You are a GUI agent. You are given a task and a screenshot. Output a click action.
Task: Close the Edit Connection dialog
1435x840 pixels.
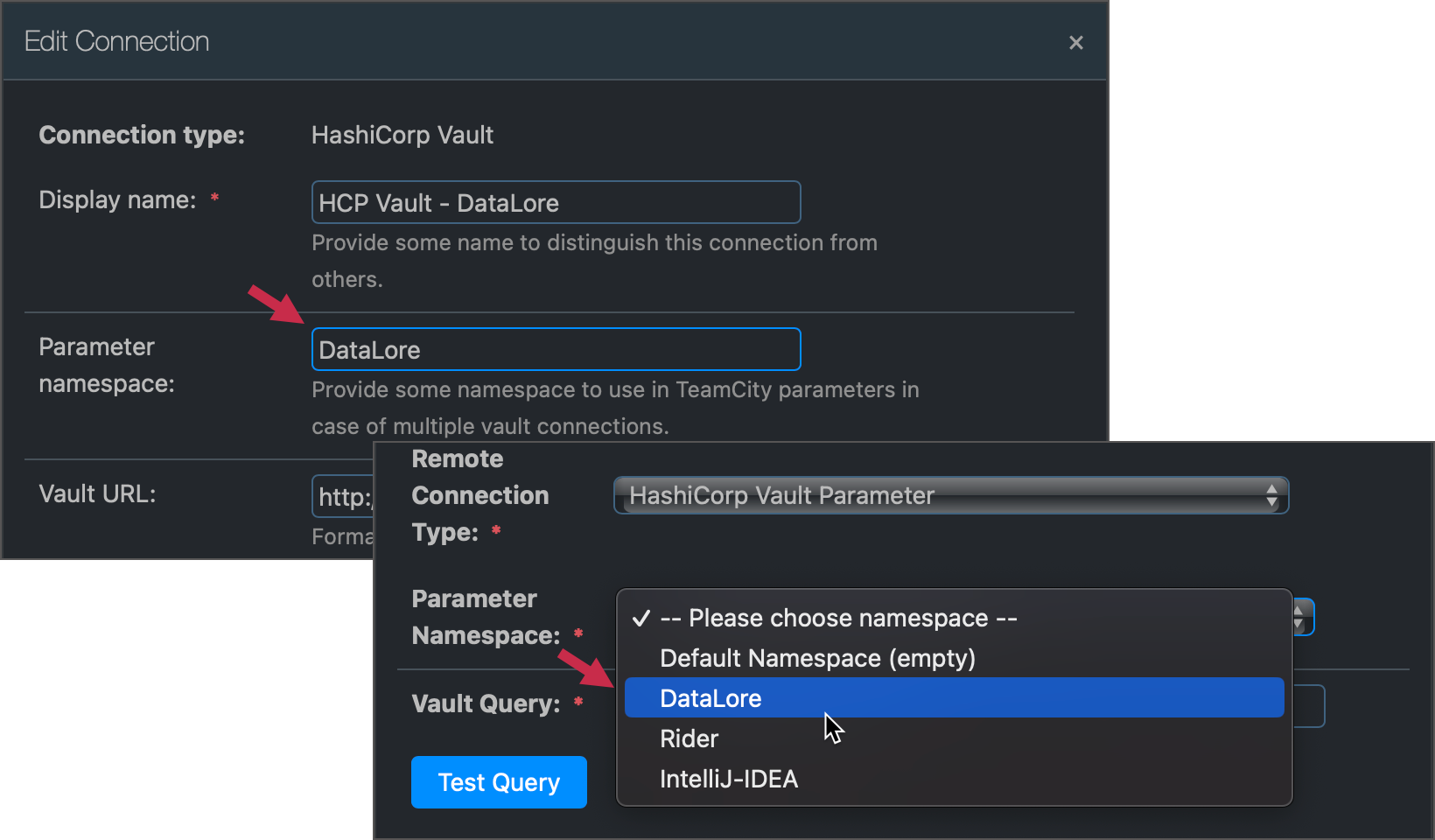pyautogui.click(x=1075, y=43)
